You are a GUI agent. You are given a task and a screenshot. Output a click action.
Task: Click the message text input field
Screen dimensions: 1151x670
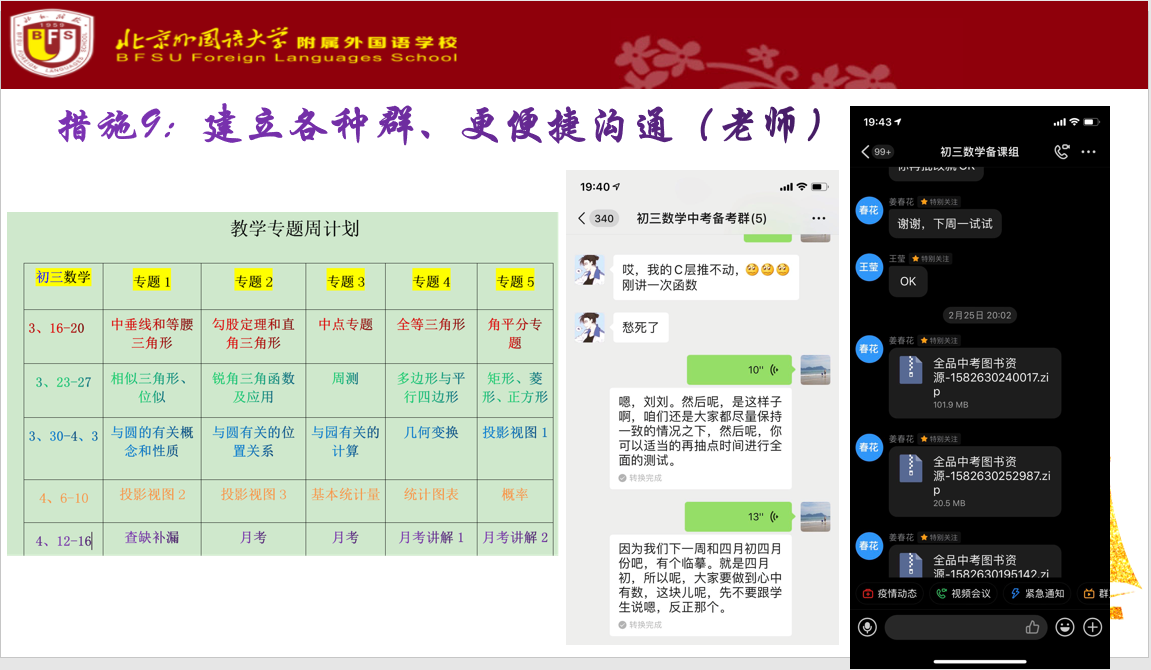click(953, 627)
